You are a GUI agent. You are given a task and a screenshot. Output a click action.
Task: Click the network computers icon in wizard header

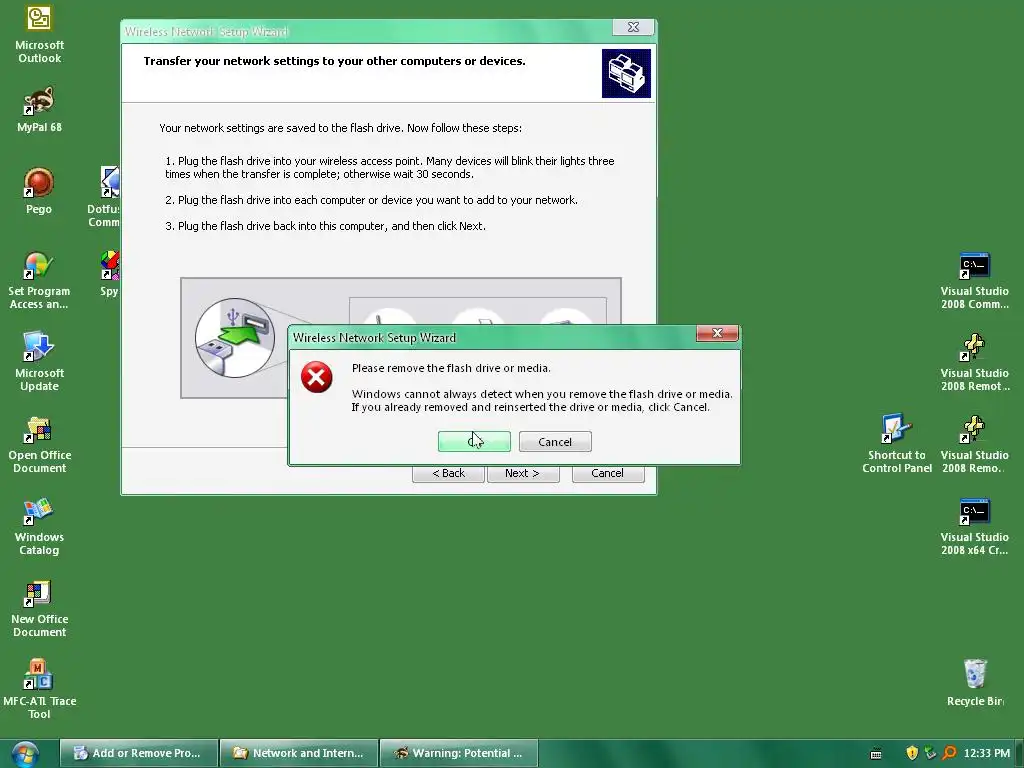click(626, 73)
